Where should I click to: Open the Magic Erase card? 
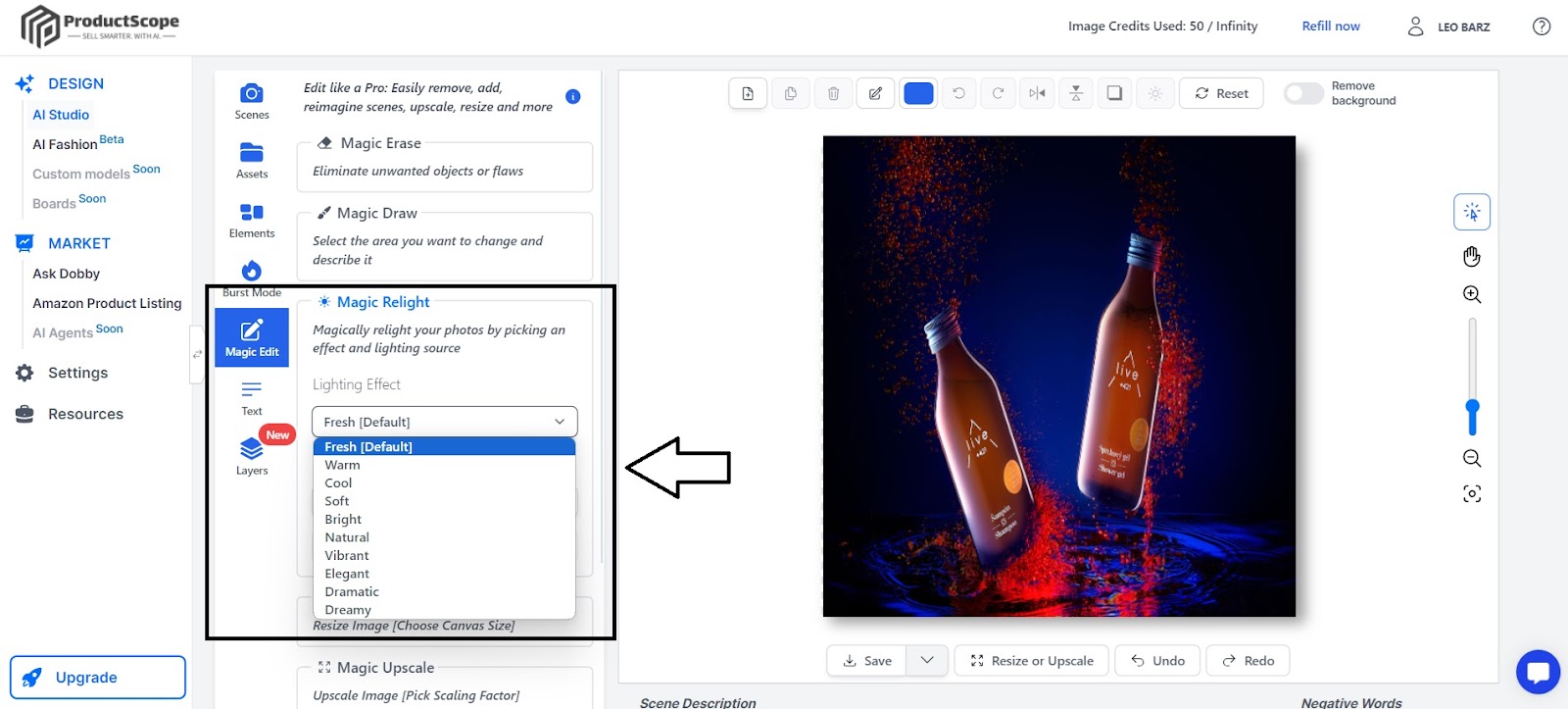click(x=445, y=167)
